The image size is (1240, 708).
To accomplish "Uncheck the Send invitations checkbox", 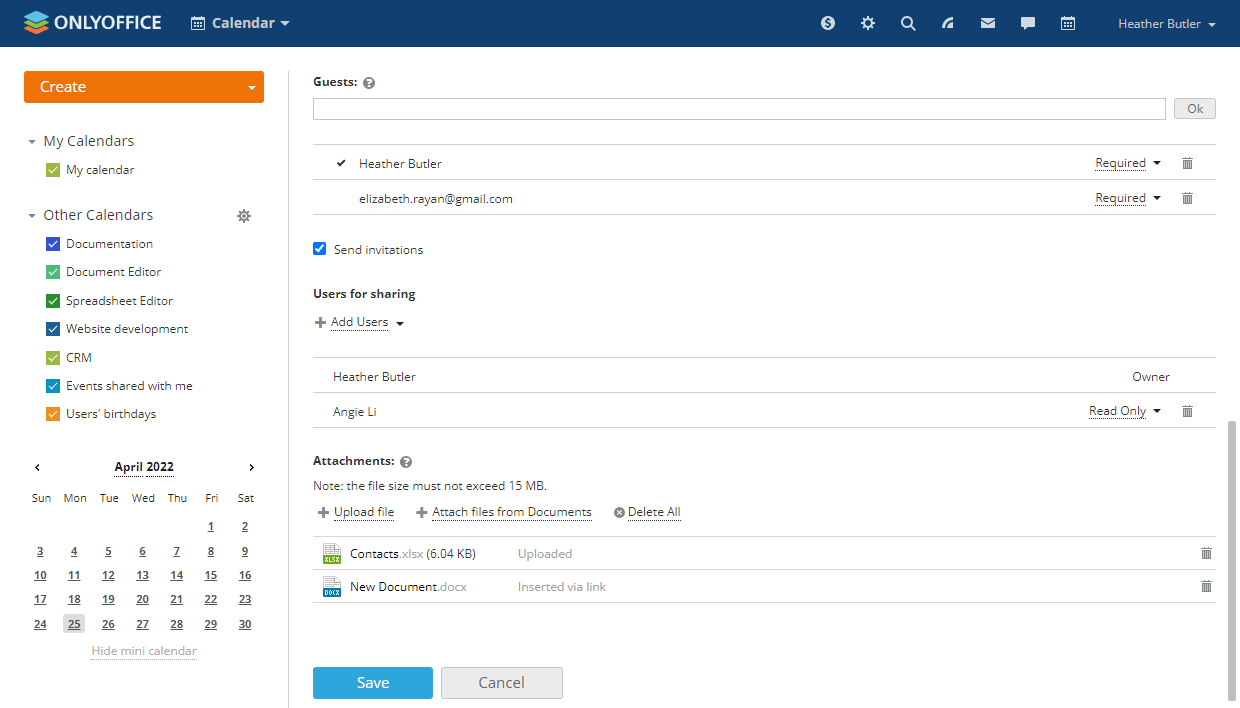I will click(x=320, y=249).
